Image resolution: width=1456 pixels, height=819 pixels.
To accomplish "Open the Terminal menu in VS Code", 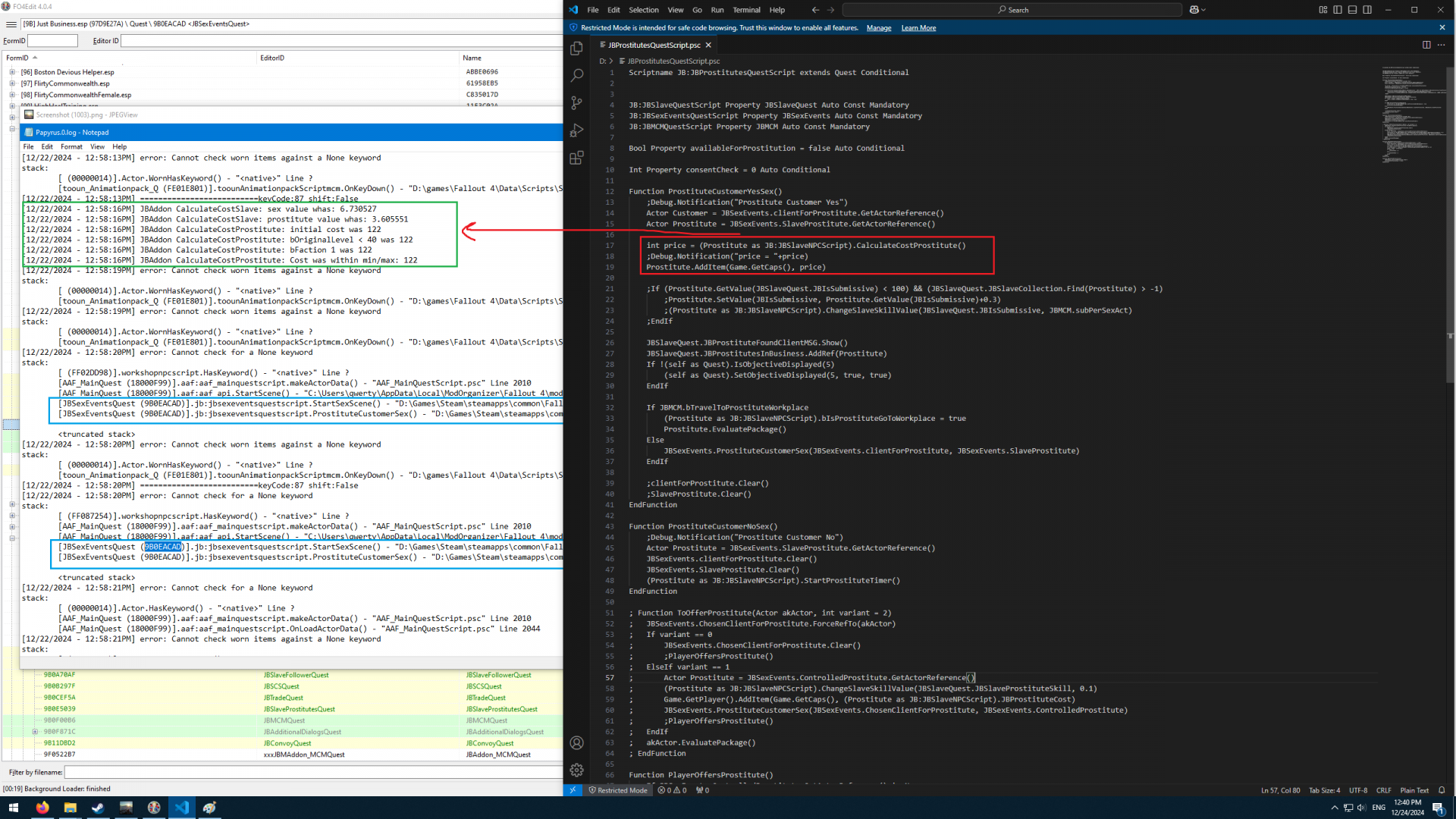I will point(746,10).
